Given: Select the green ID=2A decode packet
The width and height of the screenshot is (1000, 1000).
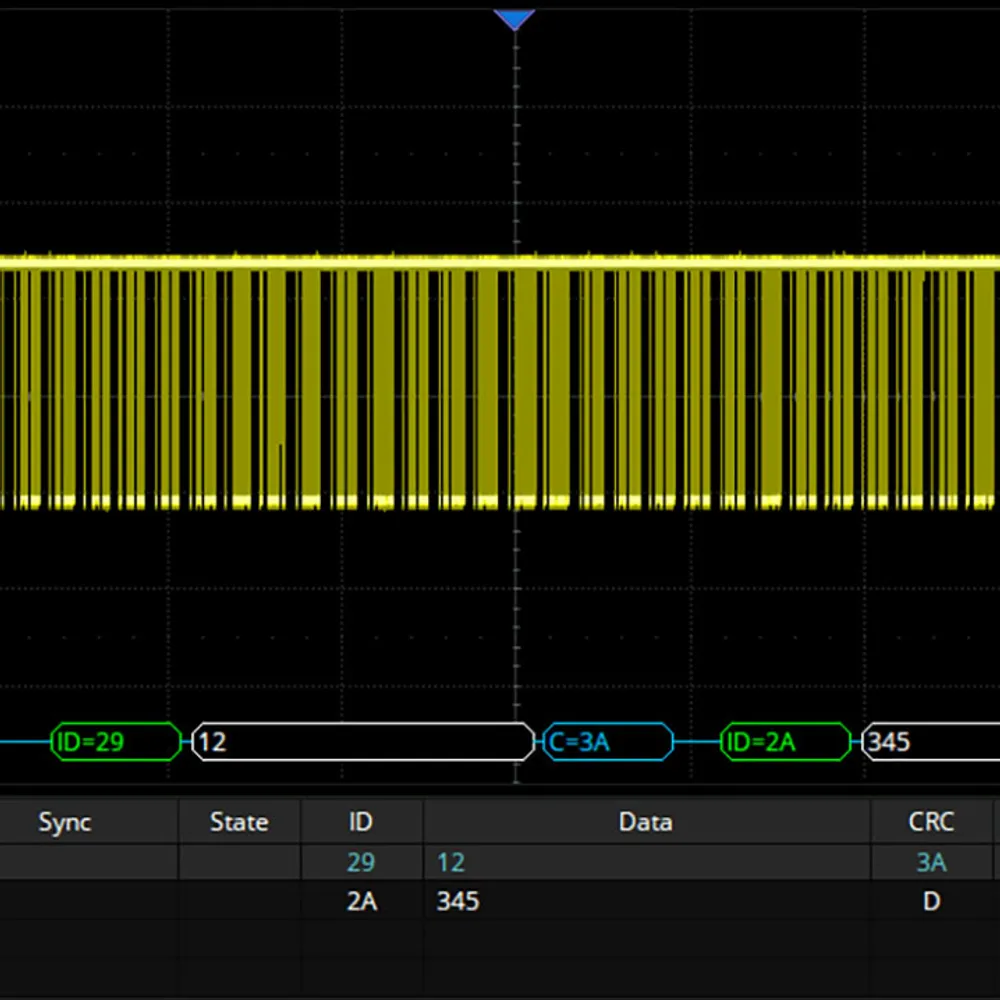Looking at the screenshot, I should (x=785, y=742).
